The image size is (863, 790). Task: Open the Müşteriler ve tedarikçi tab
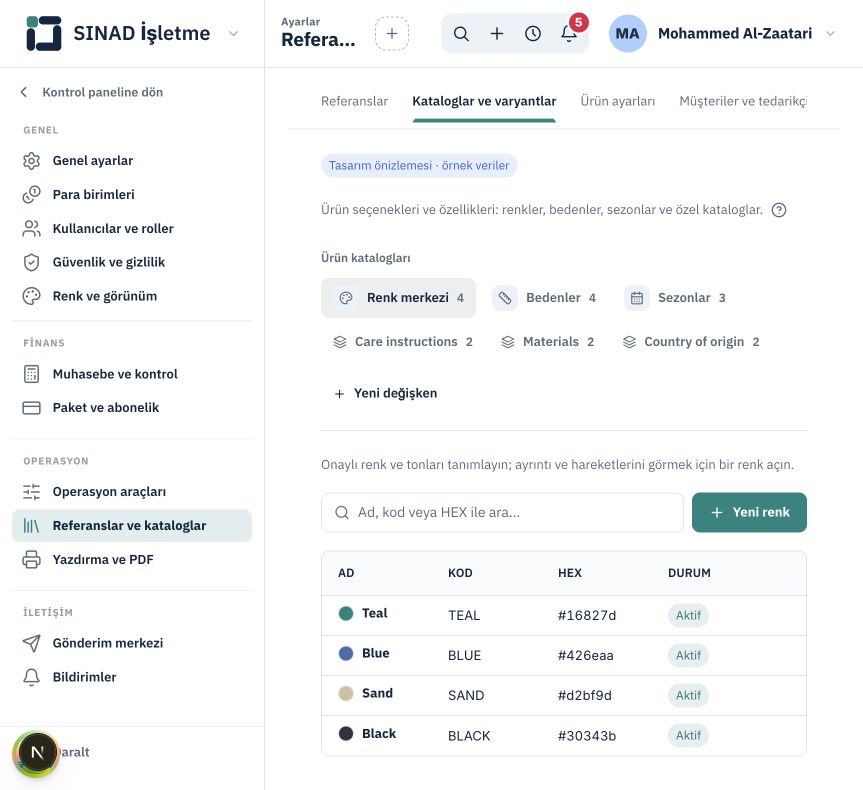point(743,101)
